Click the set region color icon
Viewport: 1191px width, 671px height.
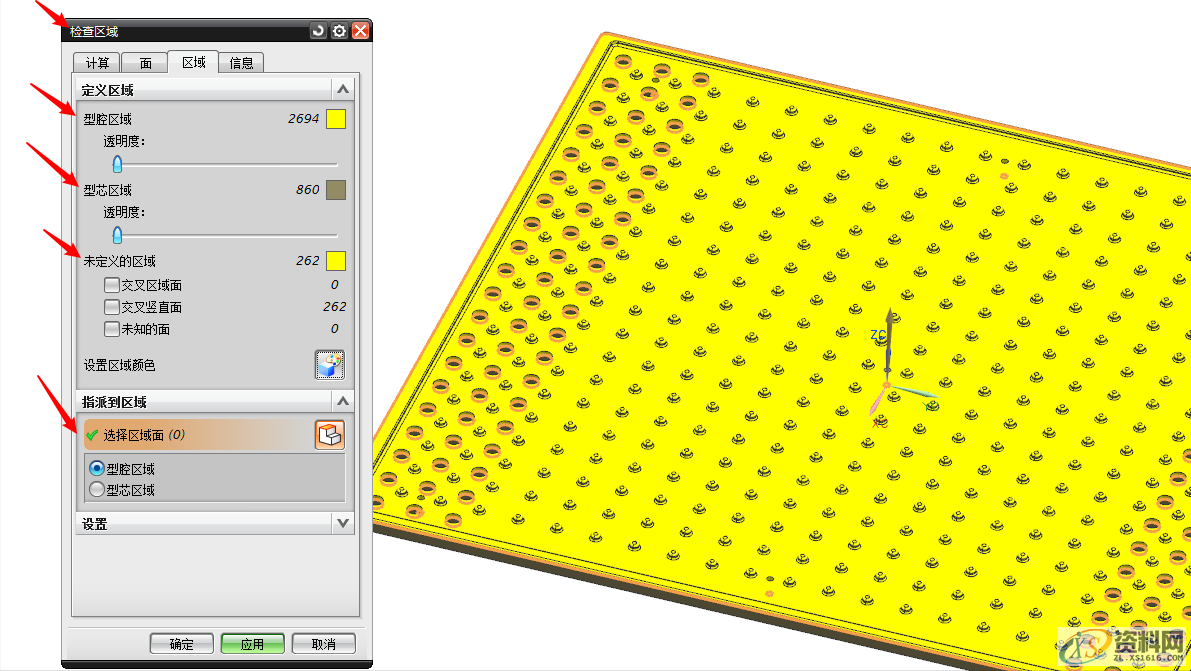point(330,365)
